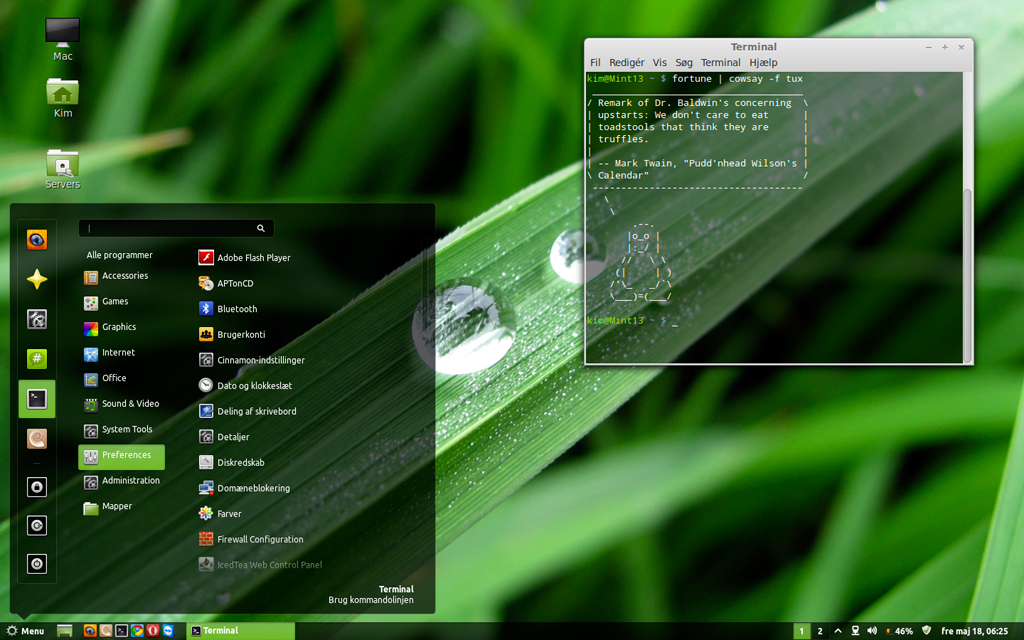Image resolution: width=1024 pixels, height=640 pixels.
Task: Launch TeamViewer from the panel launcher
Action: click(168, 630)
